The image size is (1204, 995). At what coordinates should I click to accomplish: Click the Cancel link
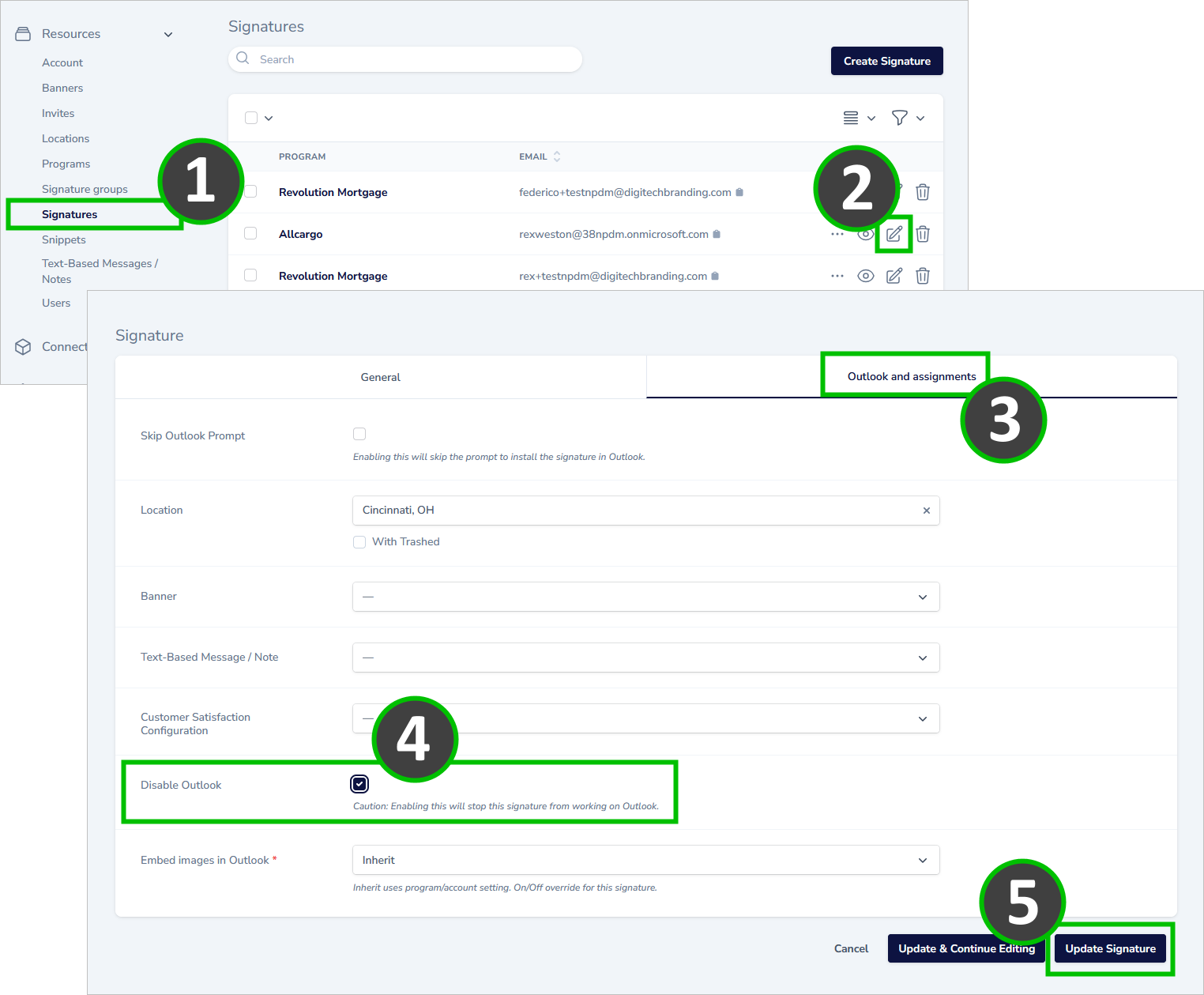pyautogui.click(x=851, y=948)
